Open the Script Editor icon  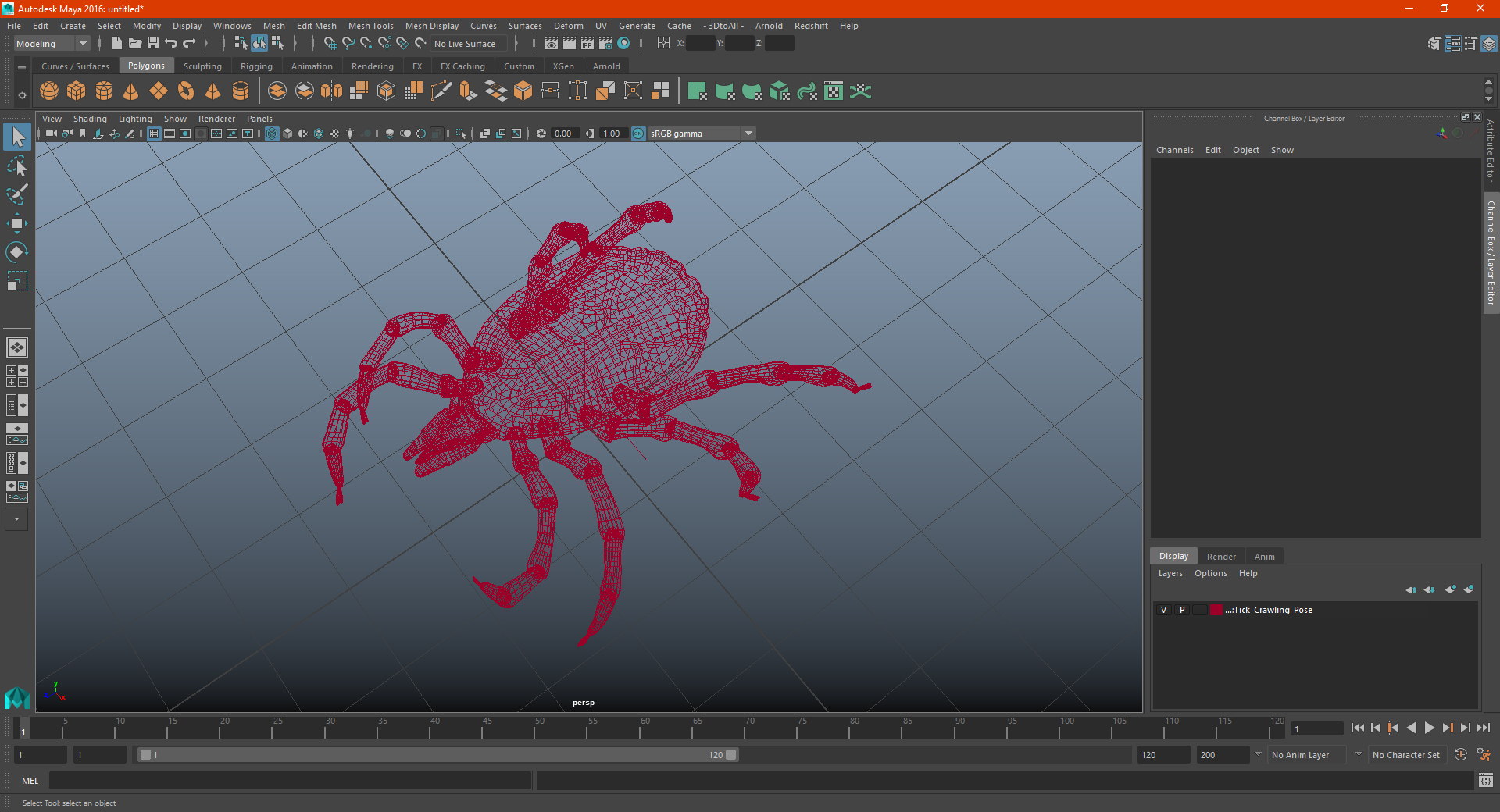click(1486, 780)
